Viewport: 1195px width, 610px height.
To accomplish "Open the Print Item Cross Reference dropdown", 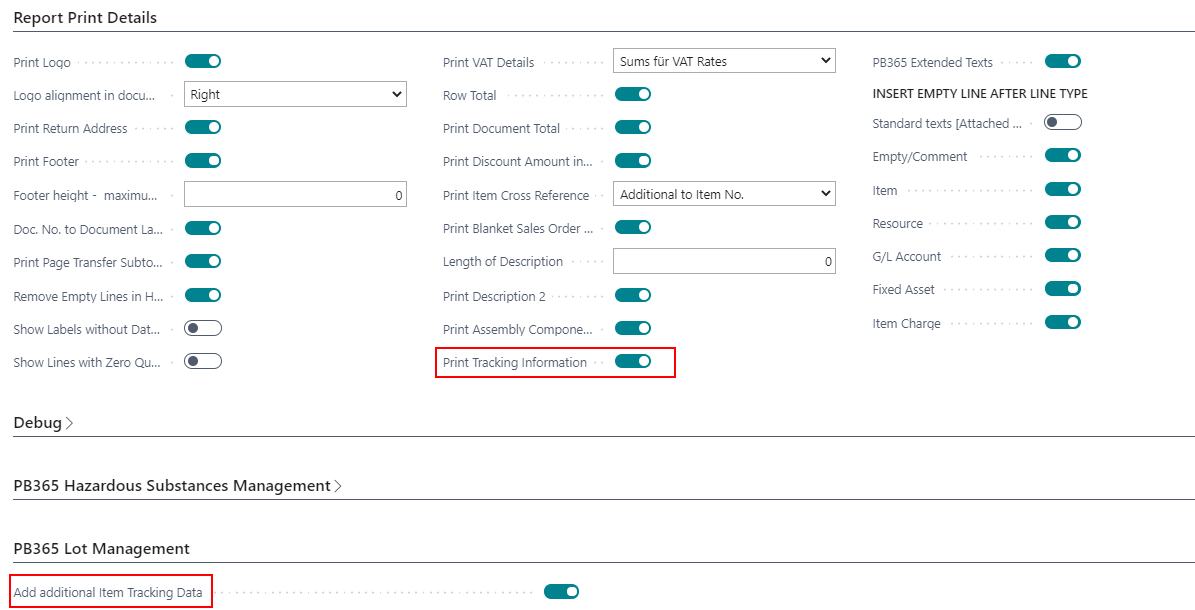I will (x=724, y=194).
